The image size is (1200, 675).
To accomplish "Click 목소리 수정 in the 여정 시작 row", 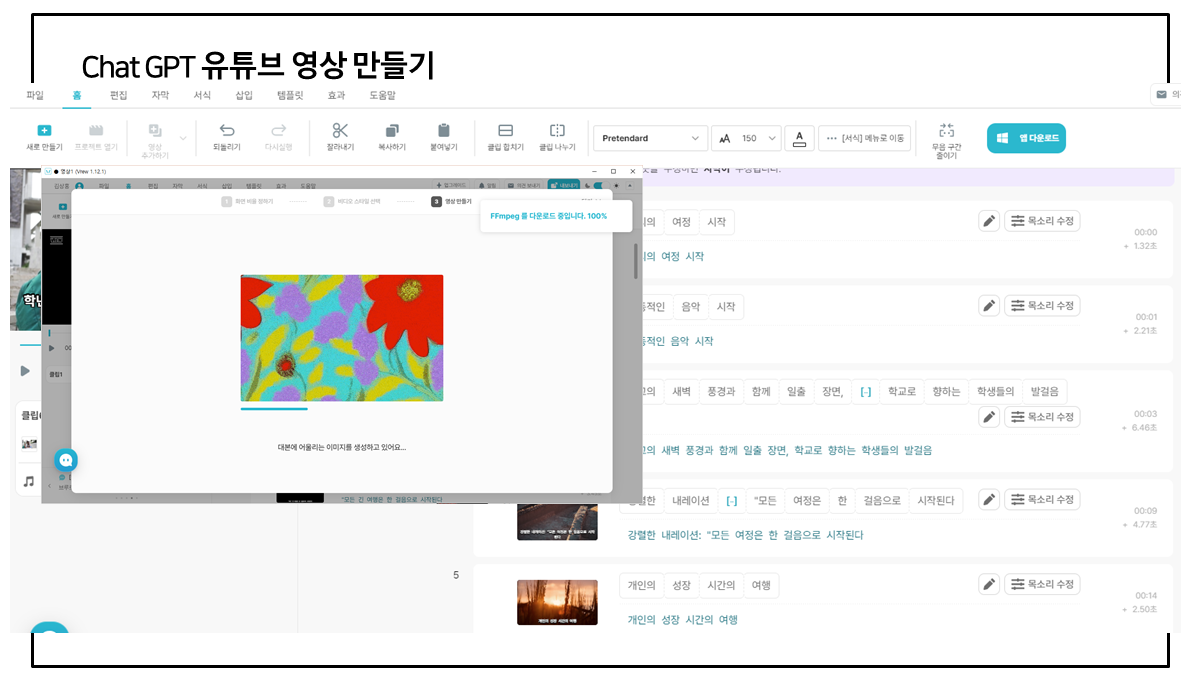I will [x=1042, y=221].
